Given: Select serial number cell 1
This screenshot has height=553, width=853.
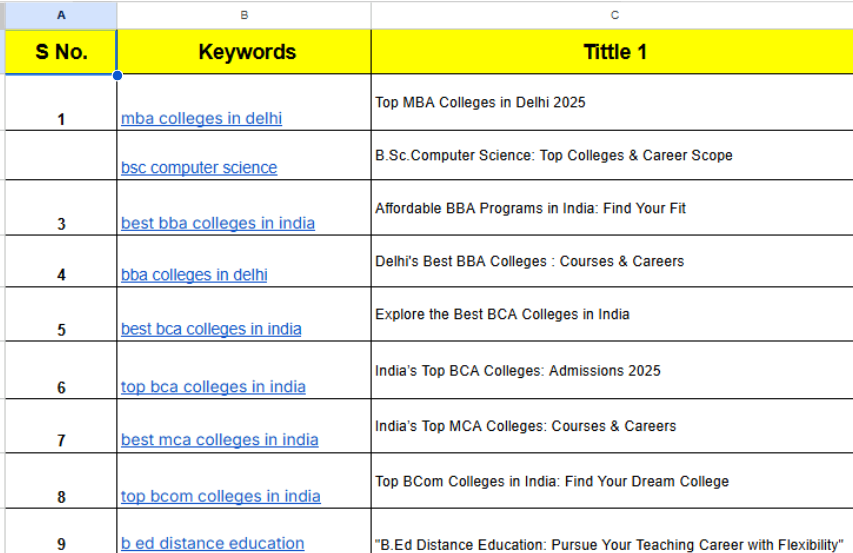Looking at the screenshot, I should coord(61,102).
